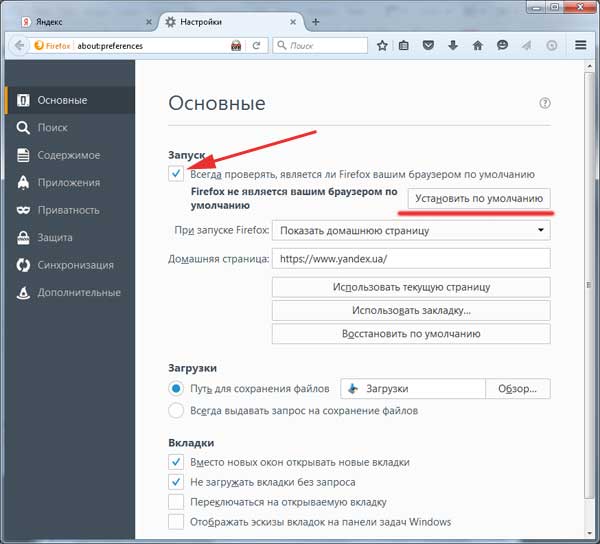Click the Home icon in toolbar
The width and height of the screenshot is (600, 544).
[478, 45]
